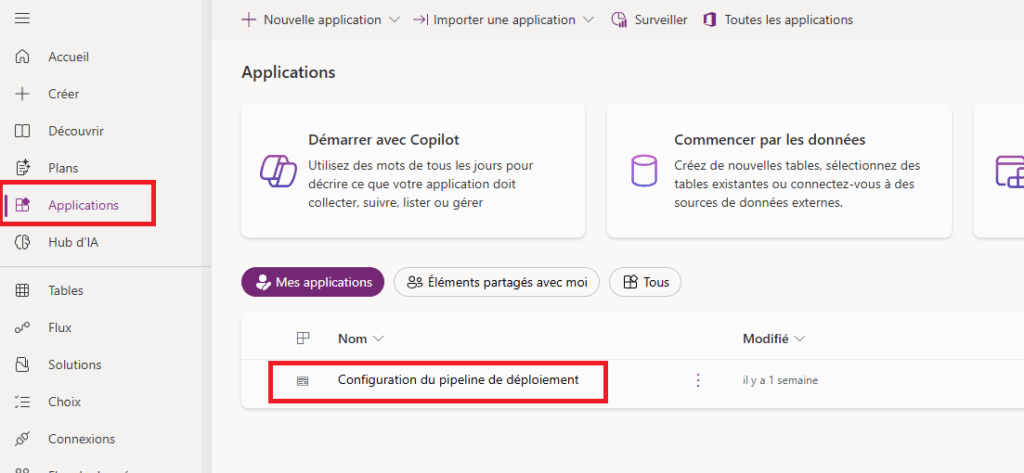Expand the Nouvelle application dropdown arrow

(x=394, y=20)
